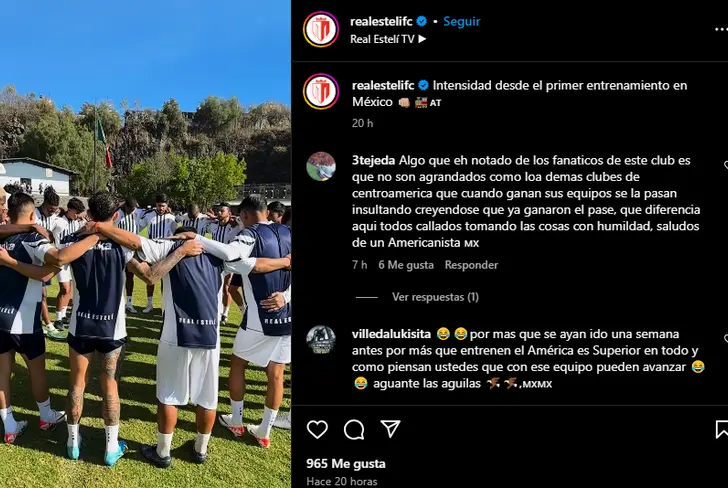Share post using paper plane icon
Screen dimensions: 728x488
click(x=390, y=429)
